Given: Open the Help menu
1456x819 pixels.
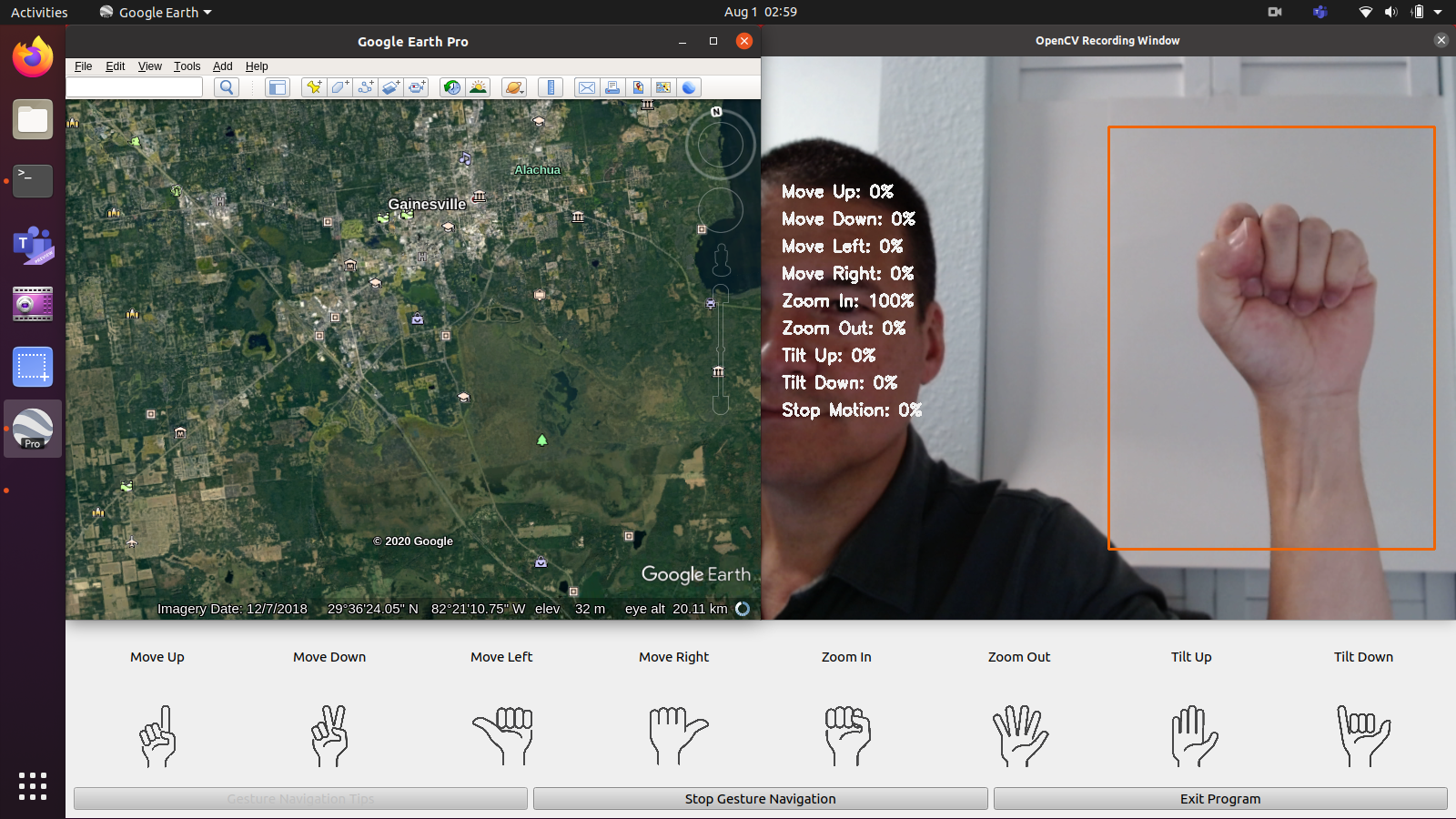Looking at the screenshot, I should pos(257,66).
